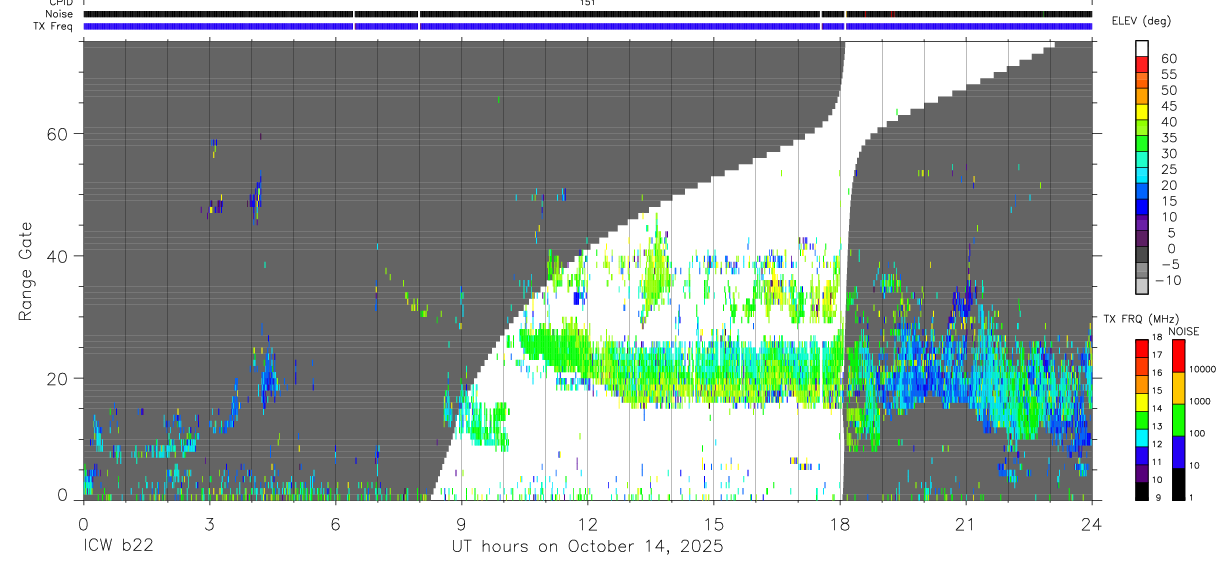The height and width of the screenshot is (567, 1228).
Task: Click the blue 11-12 MHz TX FRQ swatch
Action: pyautogui.click(x=1141, y=454)
